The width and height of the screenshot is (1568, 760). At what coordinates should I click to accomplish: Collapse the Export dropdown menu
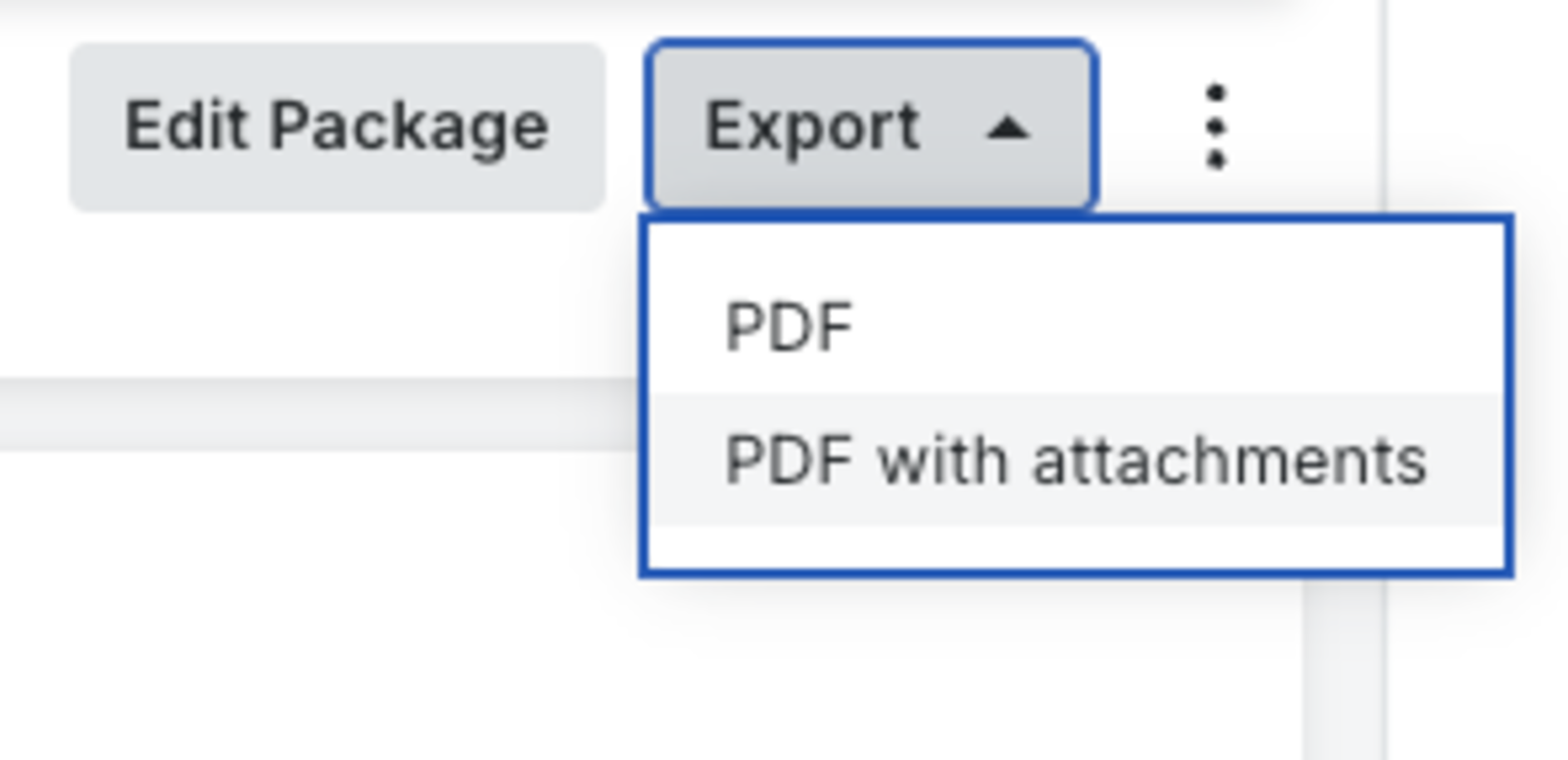(871, 126)
